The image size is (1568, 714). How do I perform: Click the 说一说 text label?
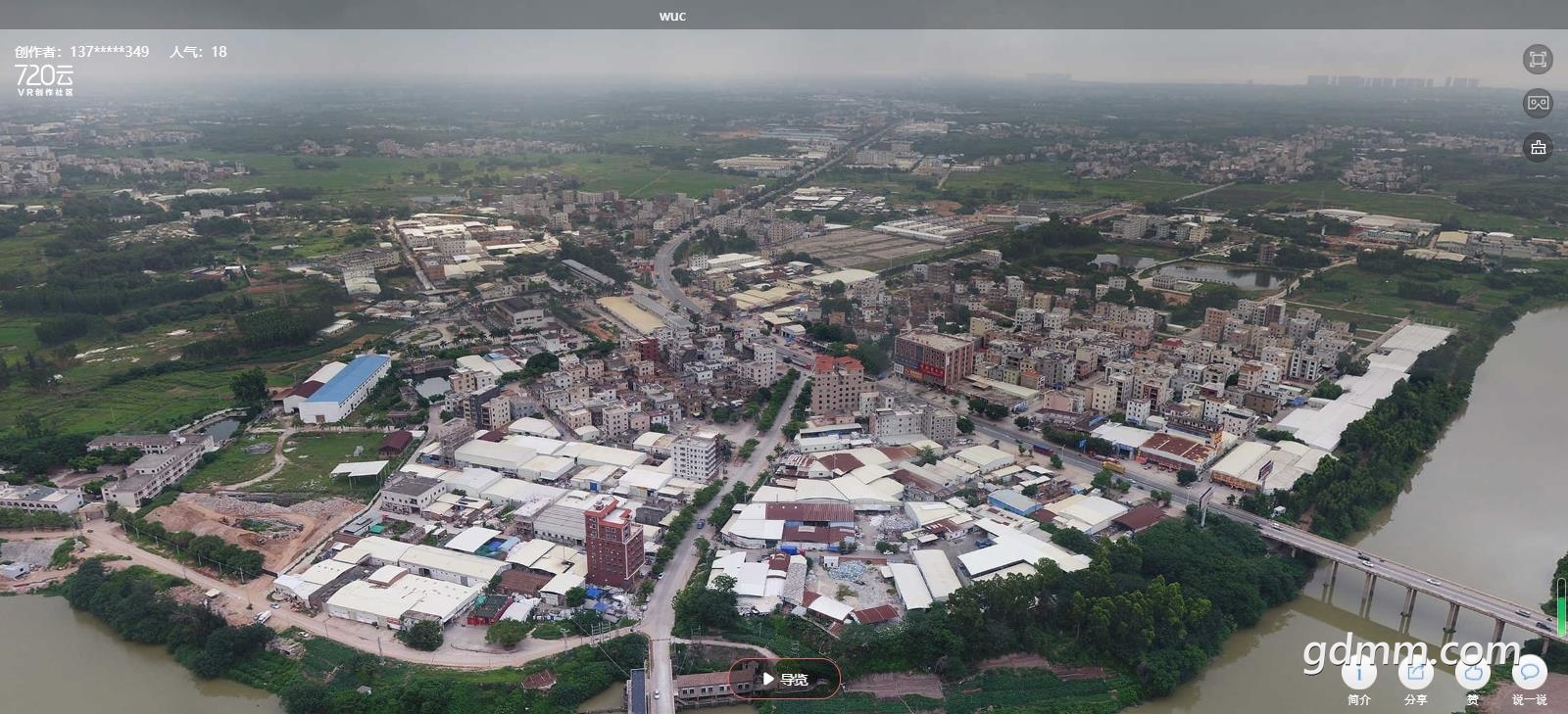click(x=1529, y=699)
